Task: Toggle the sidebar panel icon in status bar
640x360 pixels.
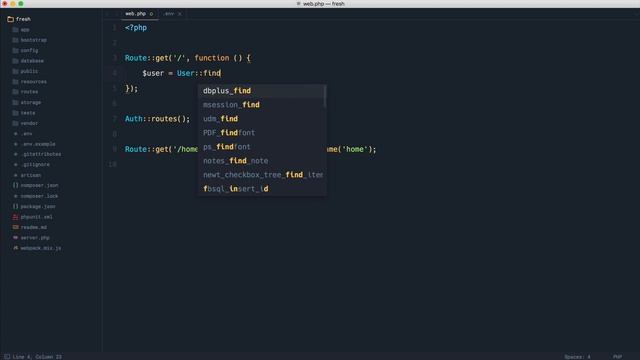Action: [7, 357]
